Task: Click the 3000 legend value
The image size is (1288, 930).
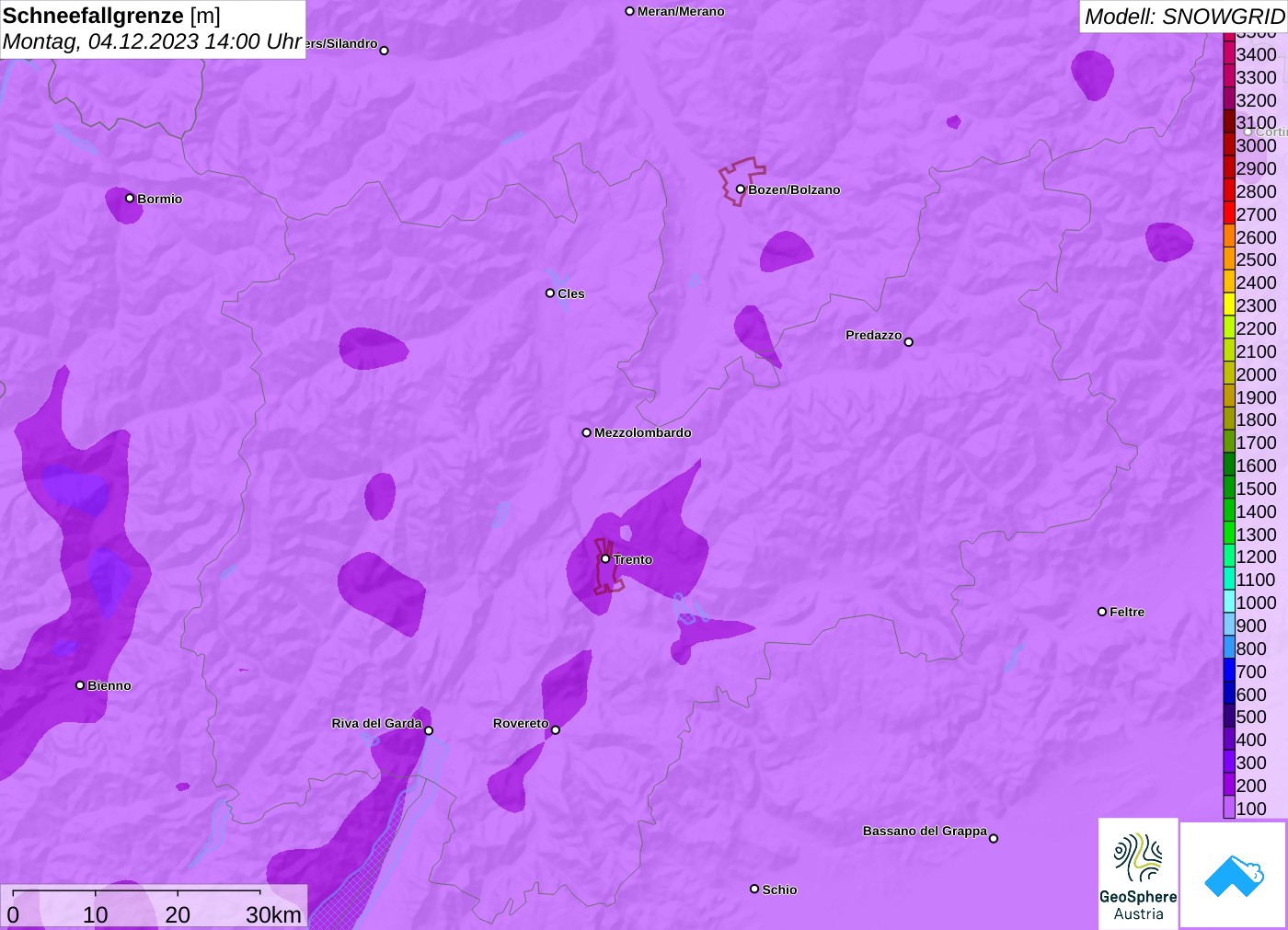Action: point(1257,145)
